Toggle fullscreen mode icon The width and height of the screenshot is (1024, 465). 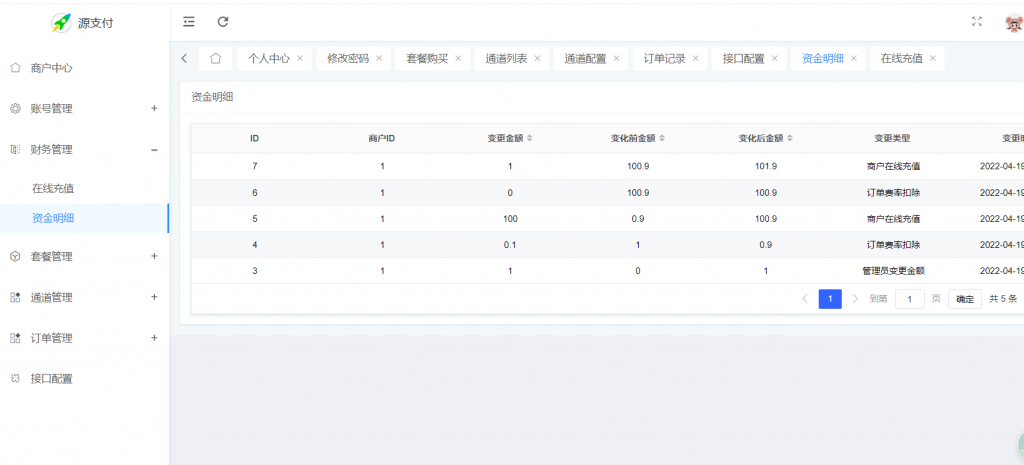click(977, 22)
